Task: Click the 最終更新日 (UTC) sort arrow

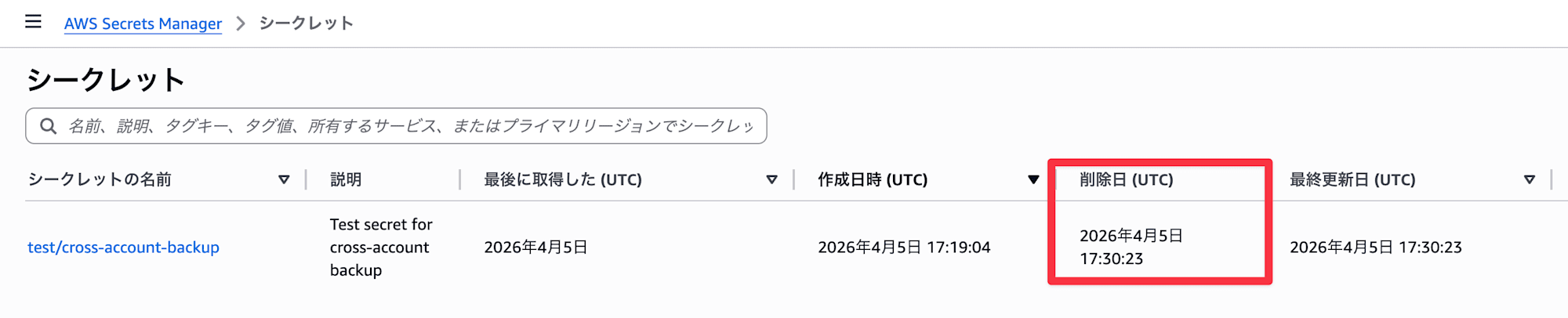Action: (x=1529, y=180)
